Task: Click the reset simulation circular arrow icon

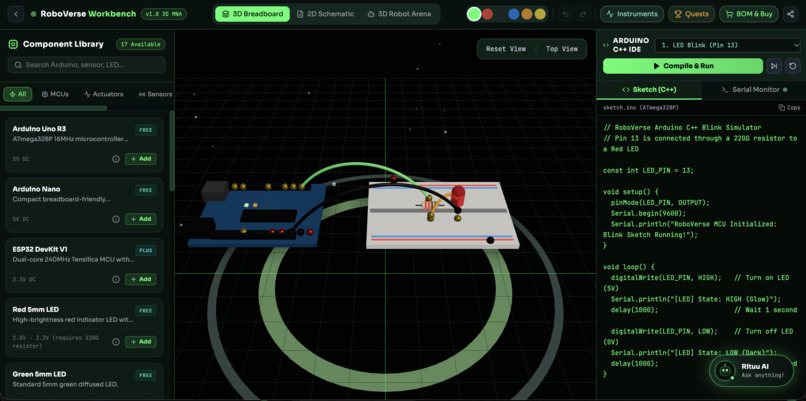Action: pyautogui.click(x=792, y=66)
